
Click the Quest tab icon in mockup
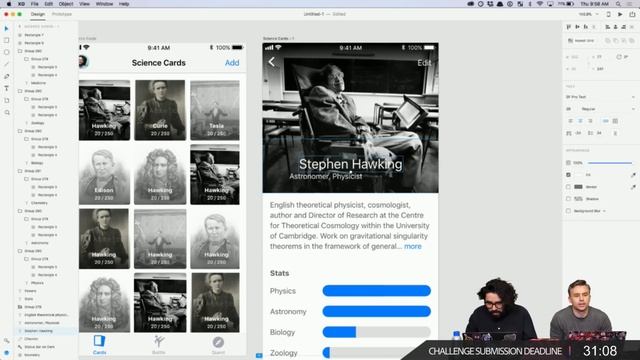pyautogui.click(x=218, y=342)
